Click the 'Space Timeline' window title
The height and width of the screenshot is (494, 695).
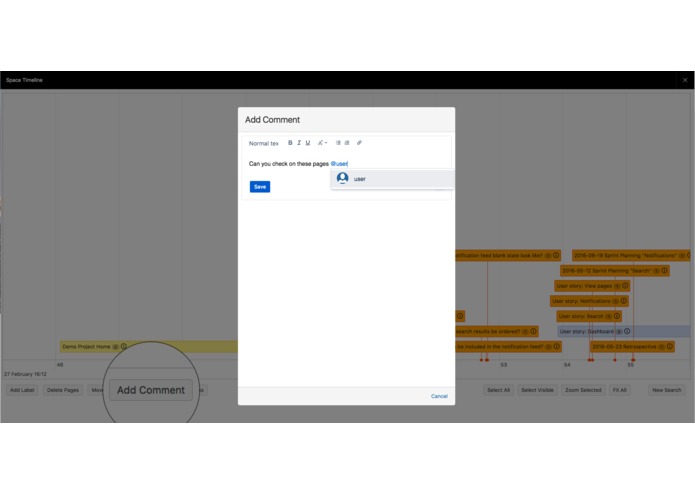click(24, 80)
